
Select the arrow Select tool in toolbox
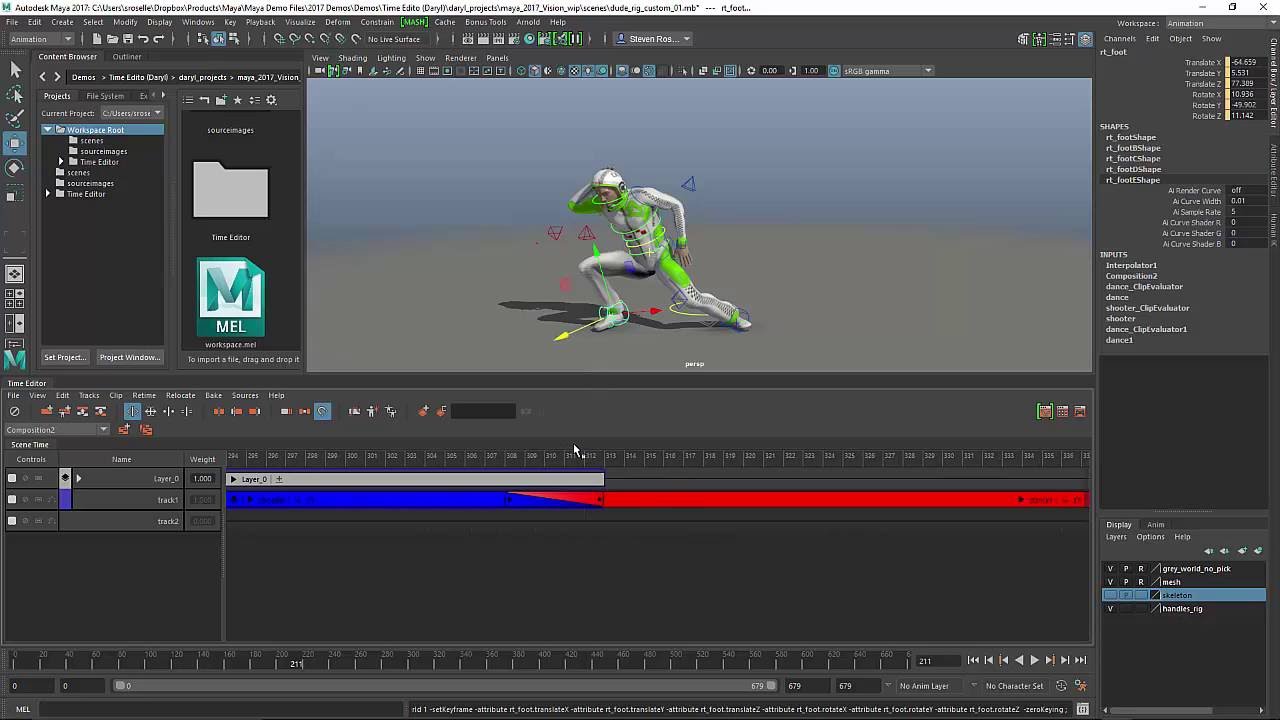tap(15, 69)
